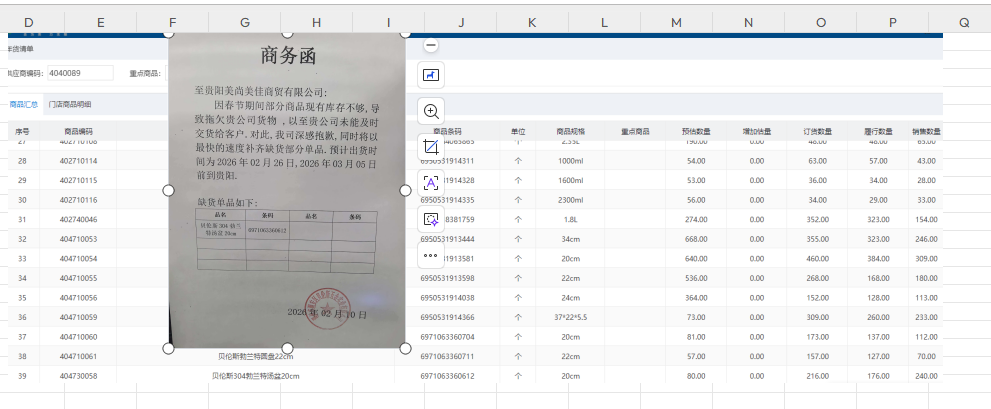The width and height of the screenshot is (991, 409).
Task: Click the image's top-right resize handle
Action: [x=406, y=33]
